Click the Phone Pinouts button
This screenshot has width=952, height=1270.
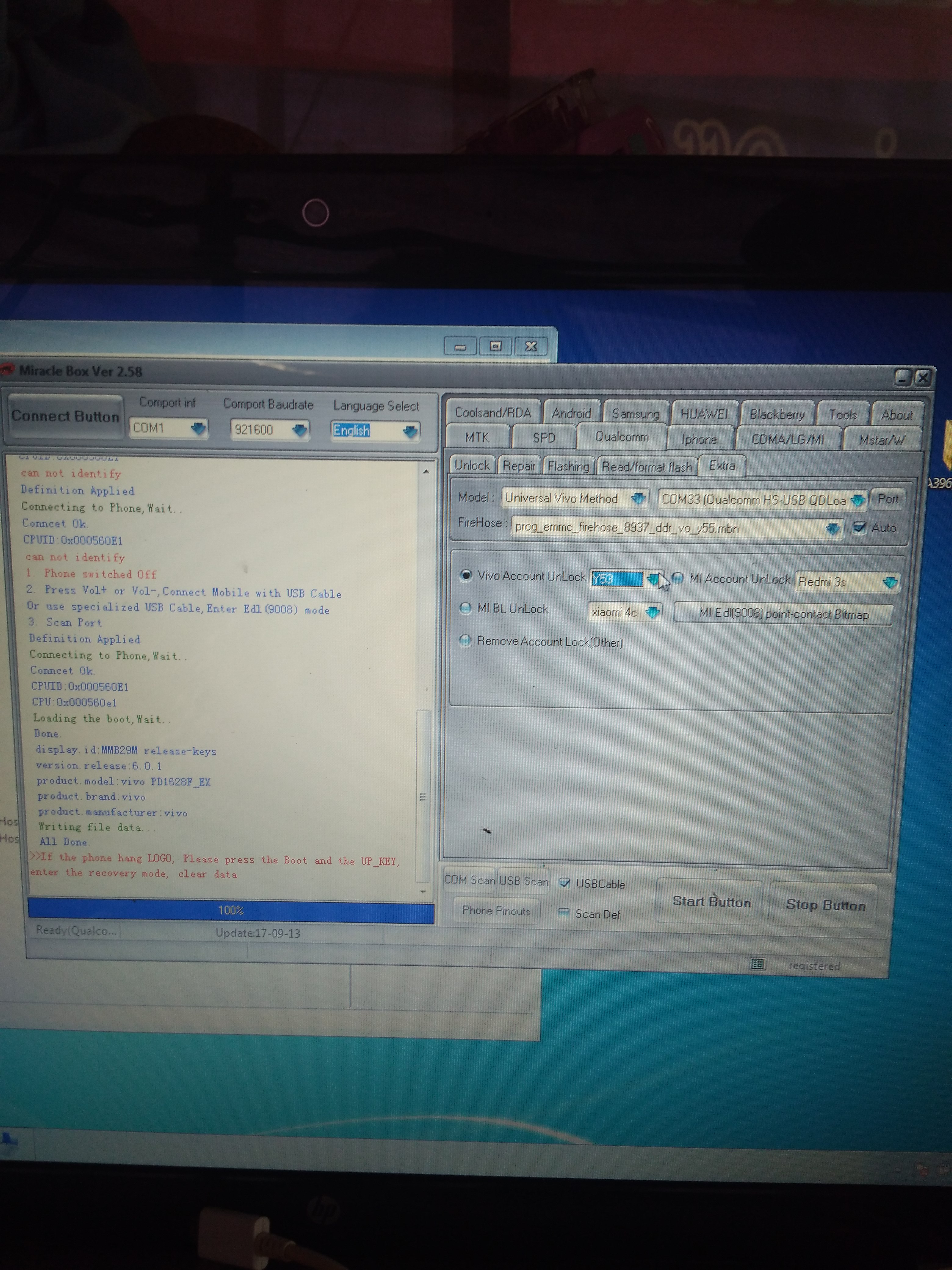(x=496, y=911)
